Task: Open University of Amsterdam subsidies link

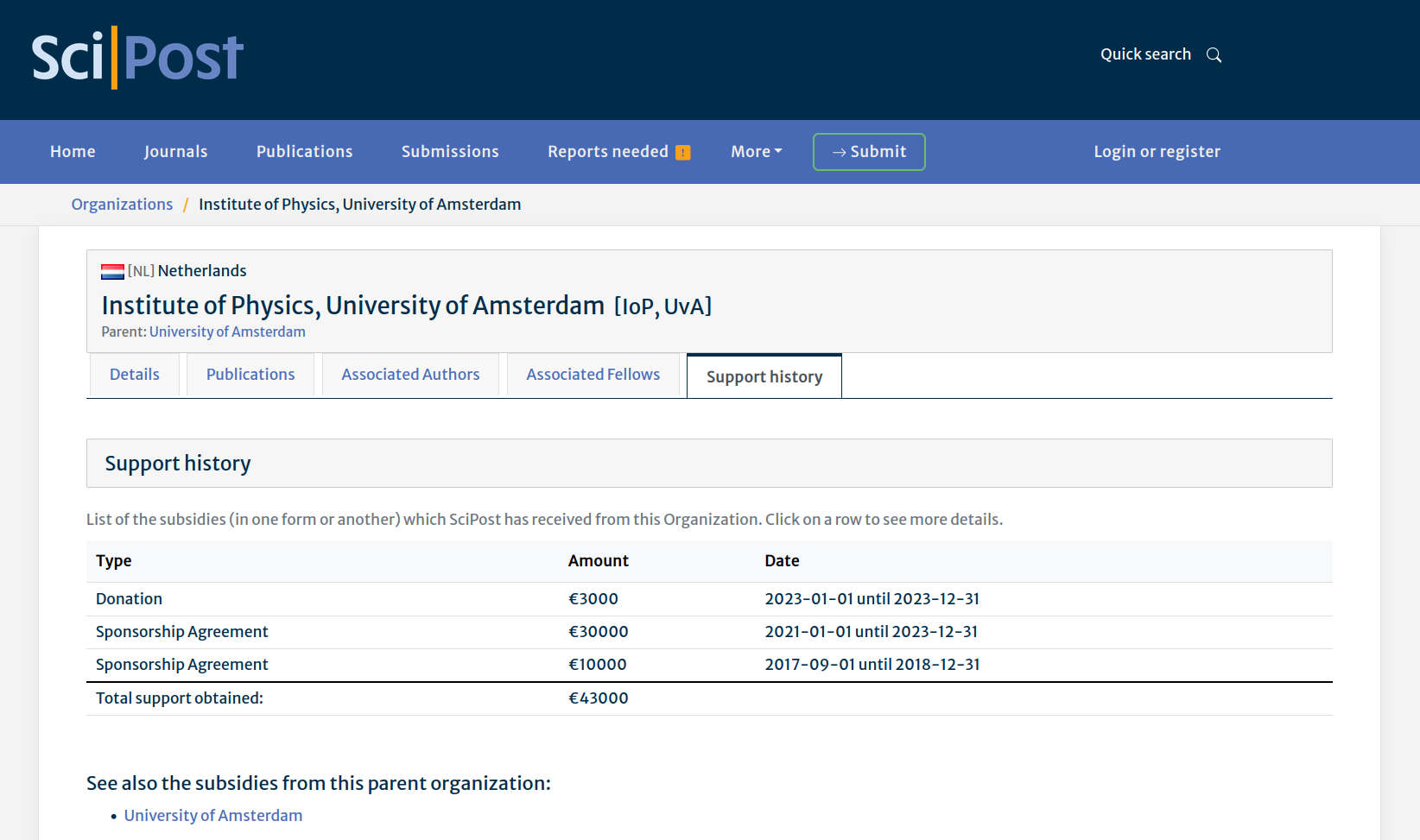Action: tap(213, 816)
